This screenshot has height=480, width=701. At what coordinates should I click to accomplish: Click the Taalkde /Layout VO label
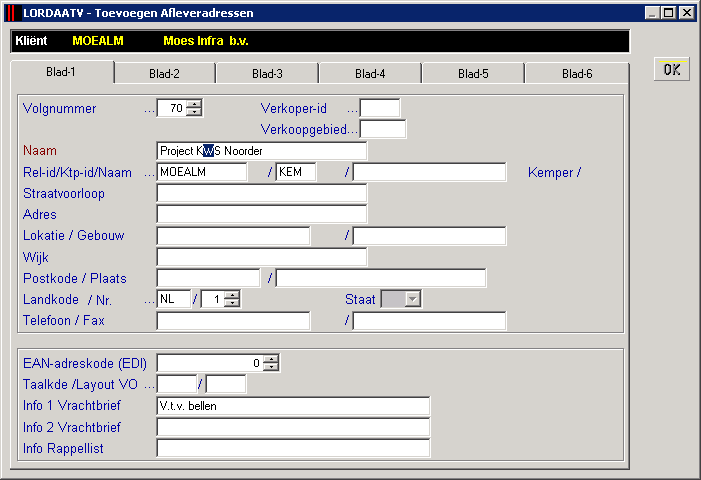point(80,384)
